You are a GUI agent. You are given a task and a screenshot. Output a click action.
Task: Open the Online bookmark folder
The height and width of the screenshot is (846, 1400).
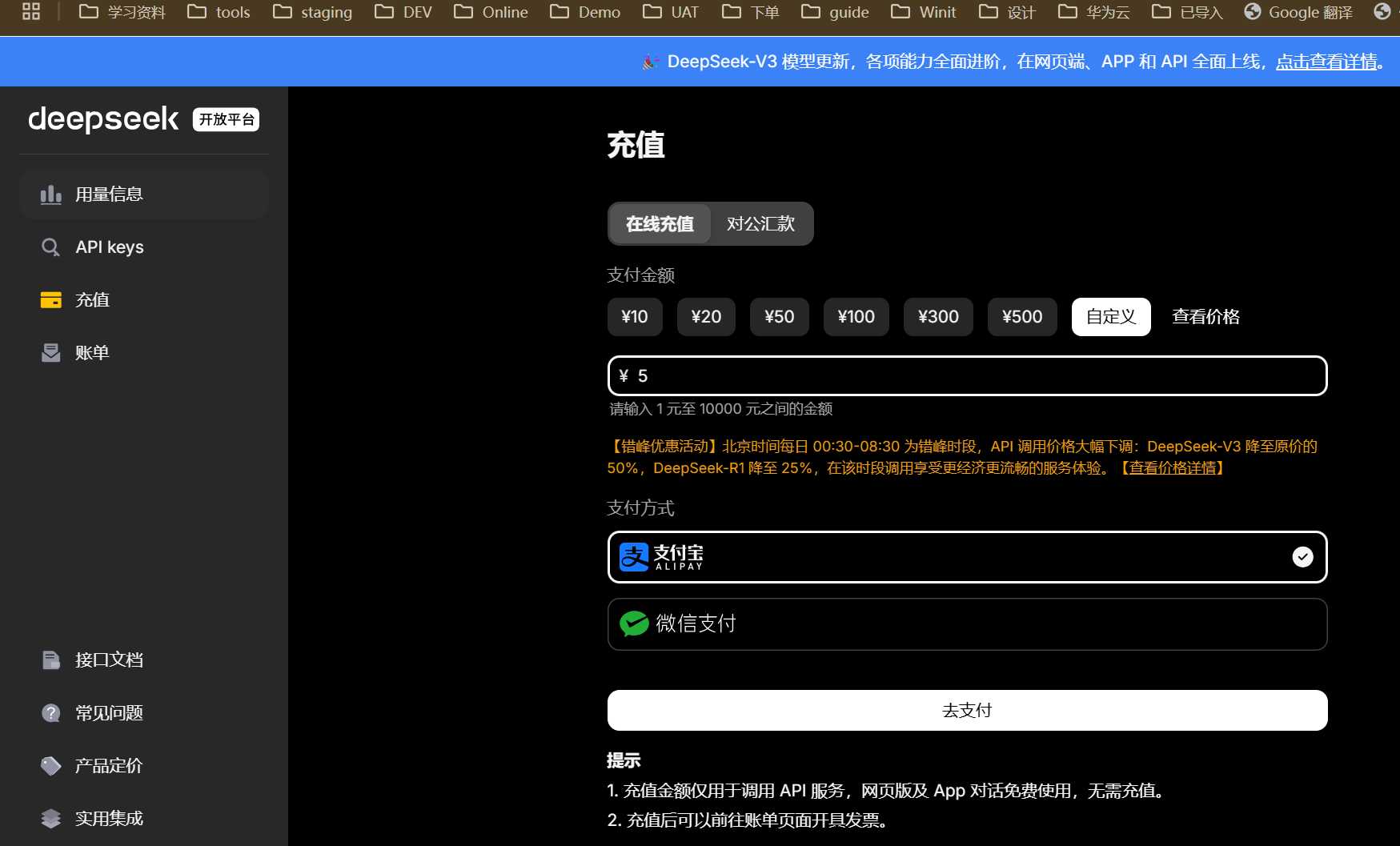coord(490,12)
